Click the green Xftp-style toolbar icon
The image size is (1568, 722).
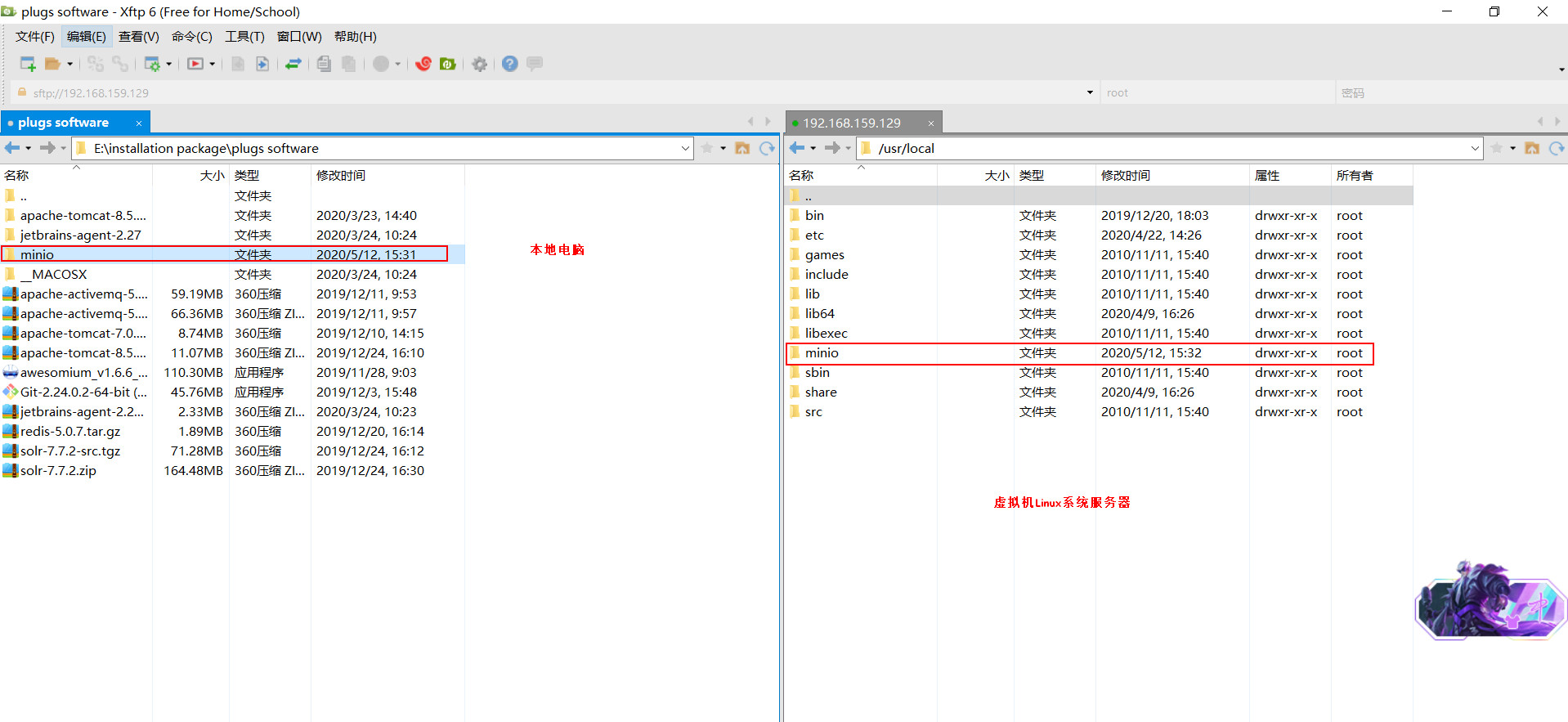tap(448, 64)
